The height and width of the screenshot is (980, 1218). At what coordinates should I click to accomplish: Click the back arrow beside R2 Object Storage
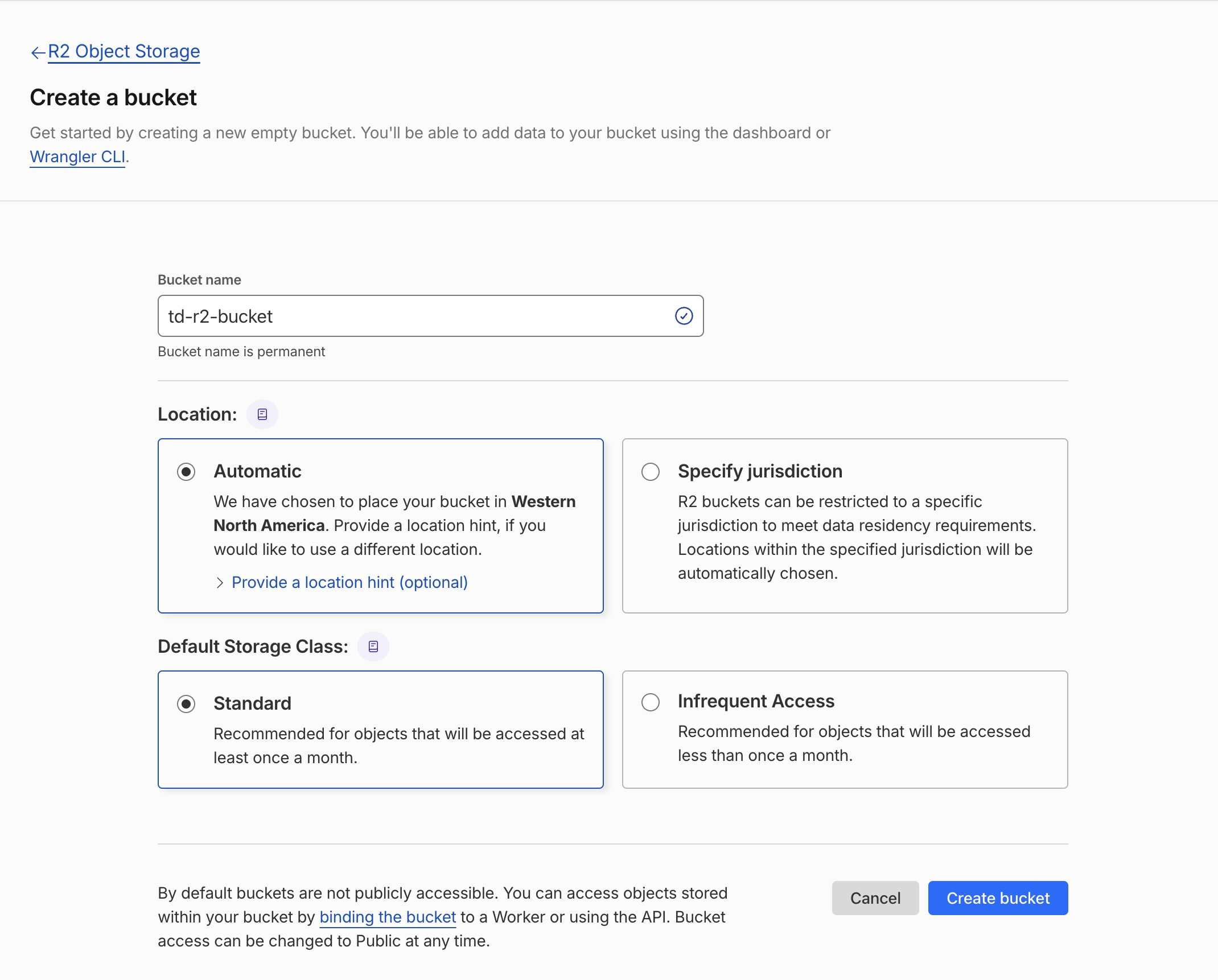tap(38, 52)
